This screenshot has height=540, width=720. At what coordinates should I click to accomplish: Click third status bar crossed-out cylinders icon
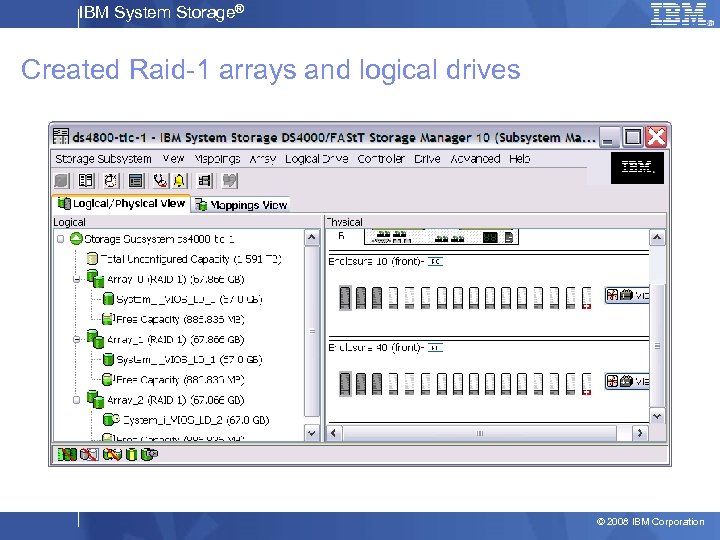coord(112,455)
